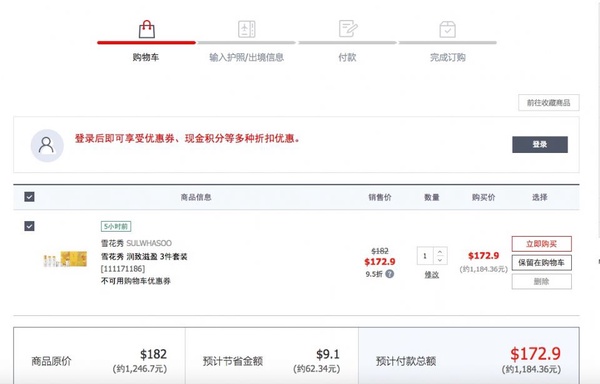600x384 pixels.
Task: Click the 购买价 column header
Action: [483, 197]
